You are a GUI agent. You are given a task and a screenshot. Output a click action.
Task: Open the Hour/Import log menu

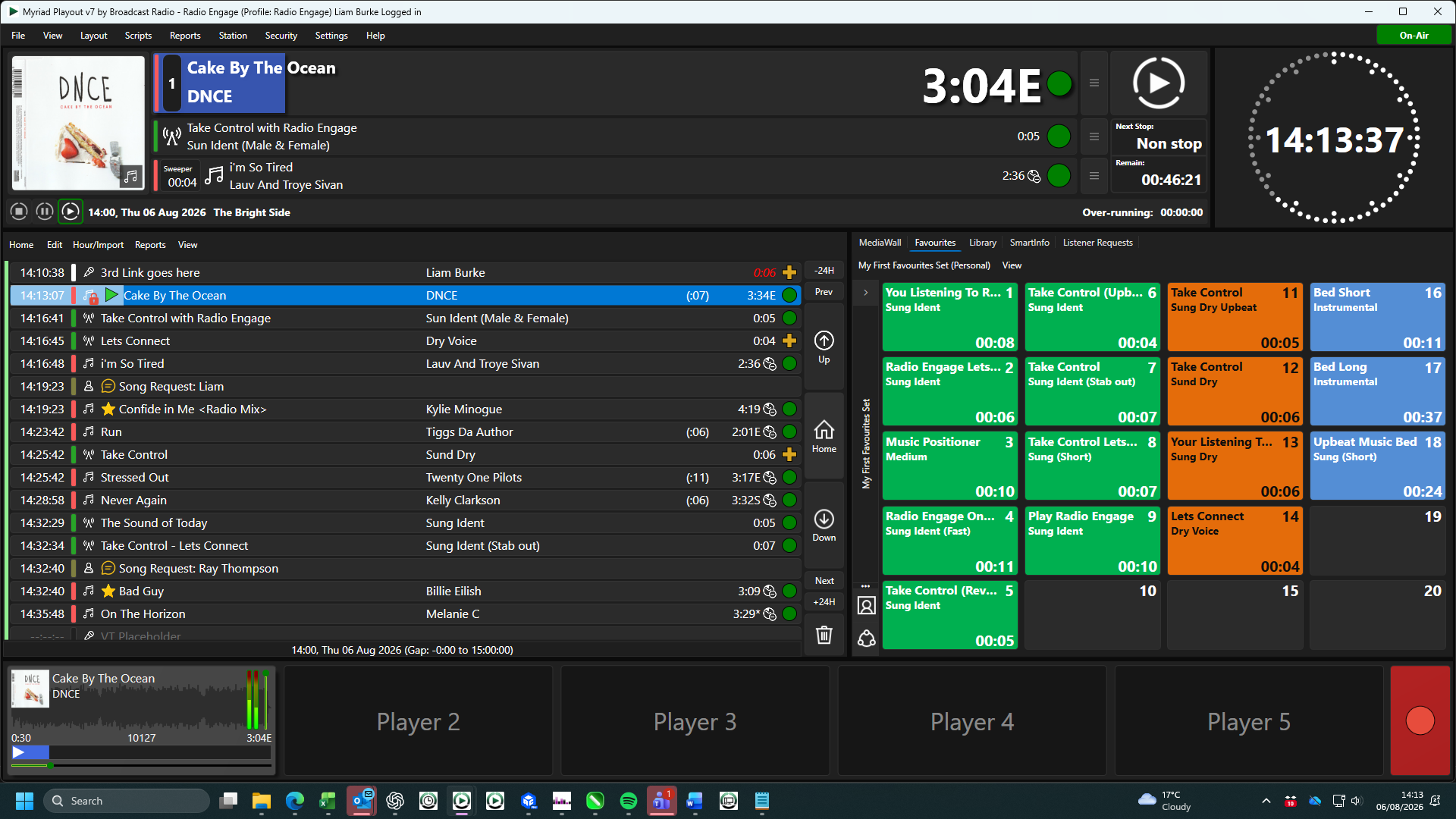click(x=98, y=245)
